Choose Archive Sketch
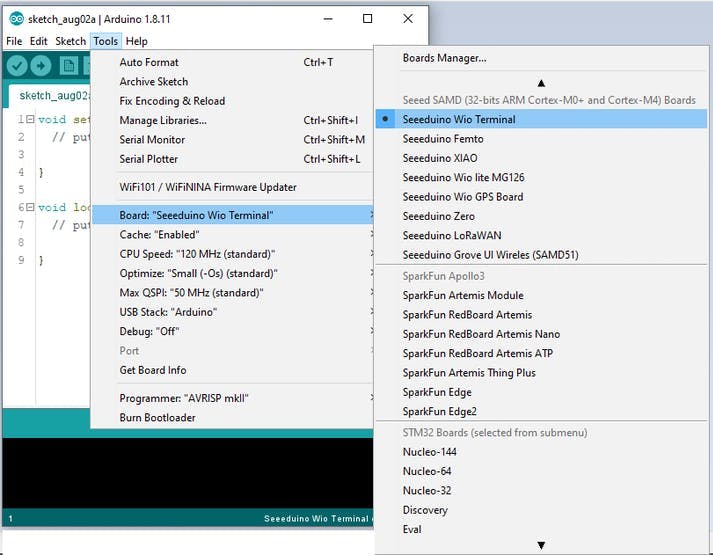Image resolution: width=713 pixels, height=555 pixels. 233,81
